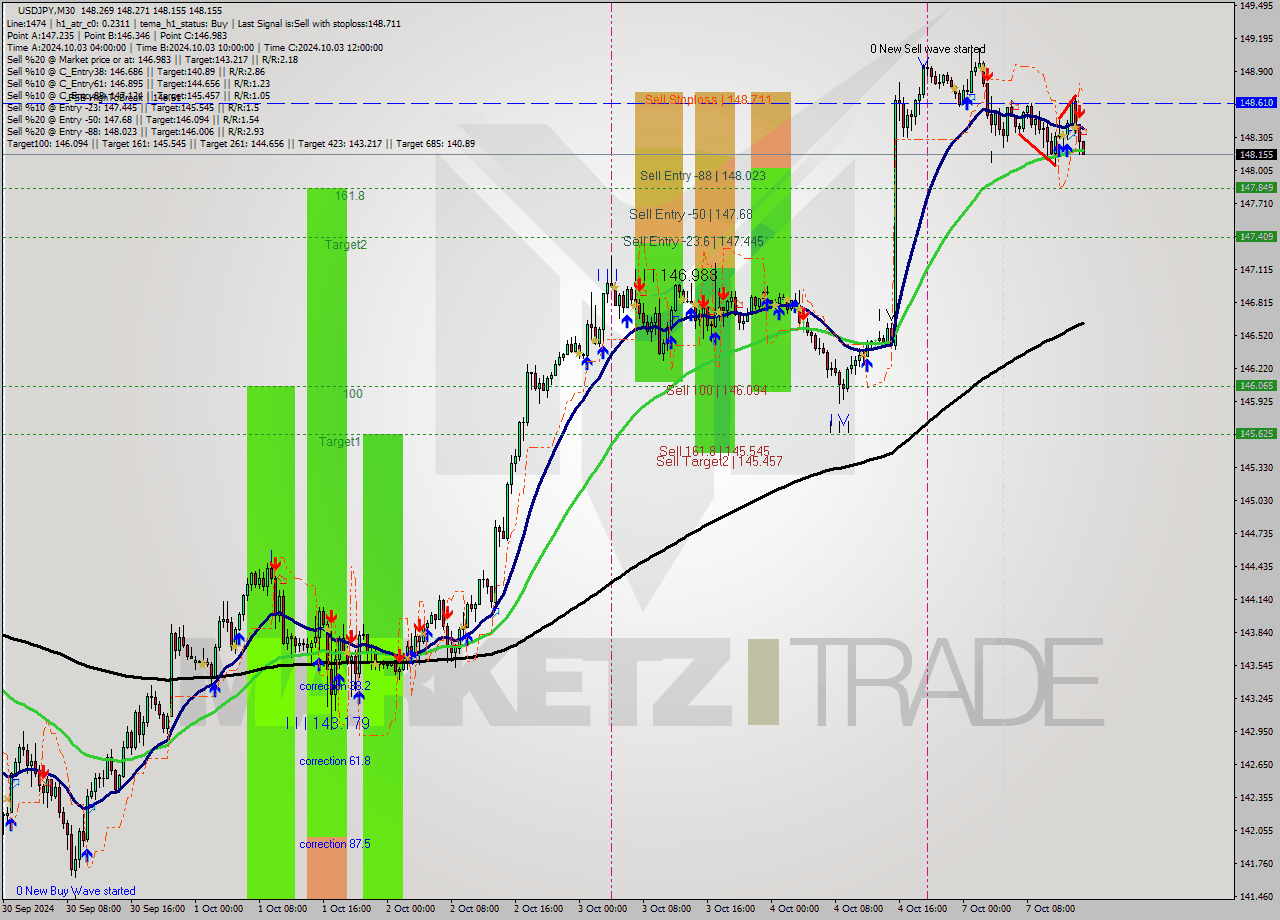Click the 'Sell %20 @ Entry -88: 148.023' line
The width and height of the screenshot is (1280, 920).
click(135, 131)
